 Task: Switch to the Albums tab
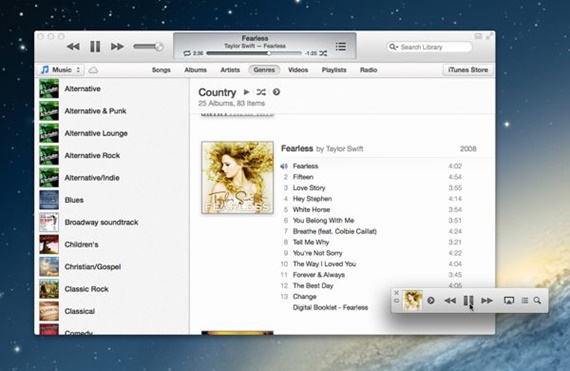(x=196, y=70)
